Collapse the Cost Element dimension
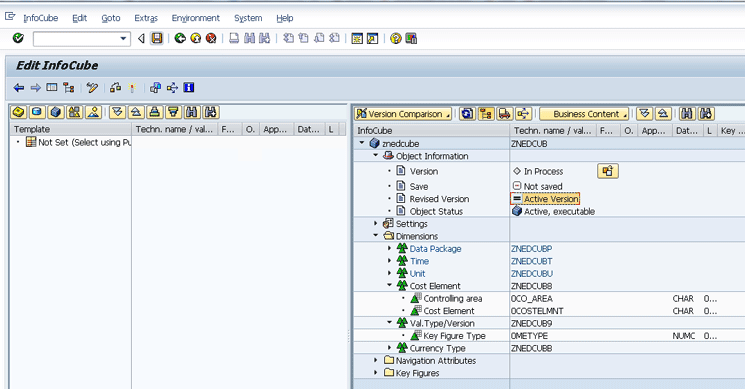The width and height of the screenshot is (745, 389). pyautogui.click(x=389, y=285)
